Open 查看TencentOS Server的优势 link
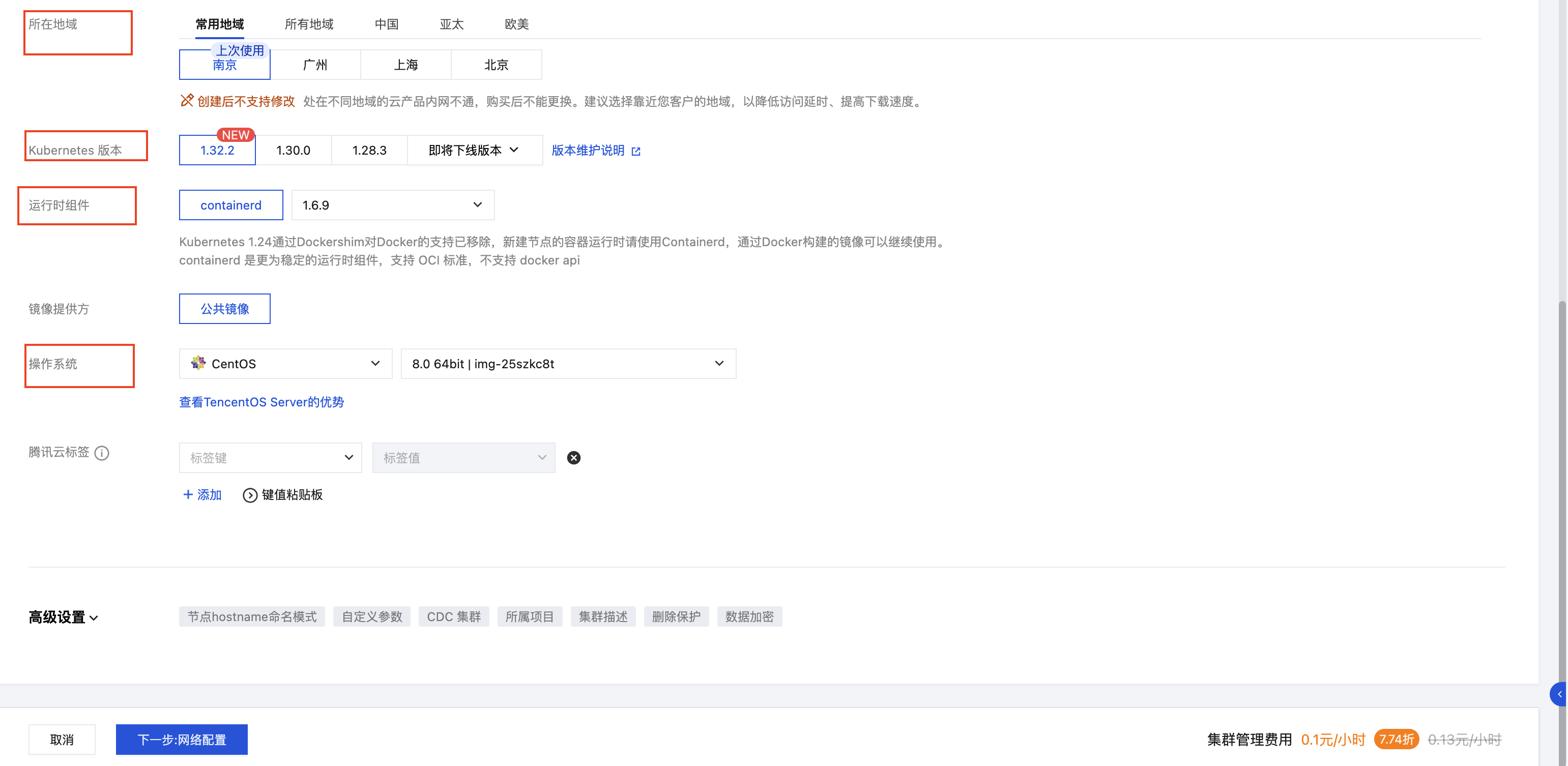This screenshot has height=766, width=1568. click(x=262, y=402)
